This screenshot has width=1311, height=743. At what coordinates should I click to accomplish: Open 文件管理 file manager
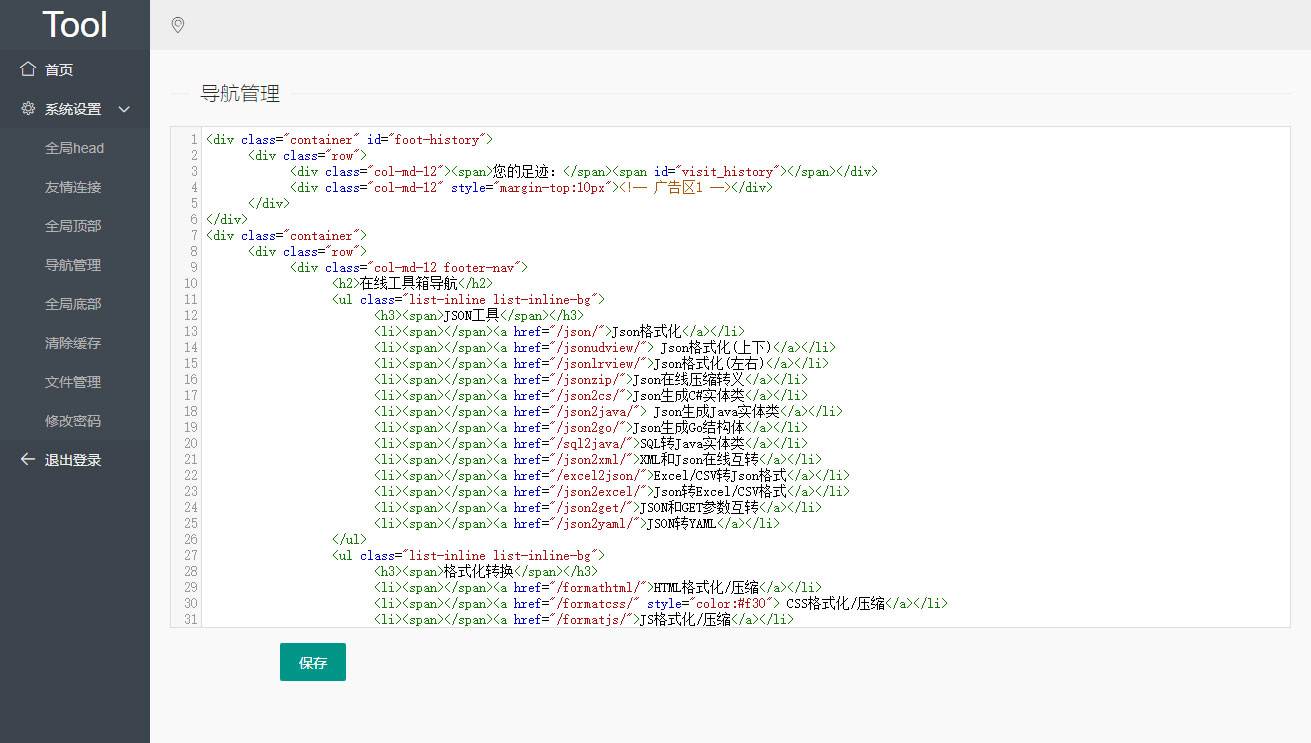73,382
